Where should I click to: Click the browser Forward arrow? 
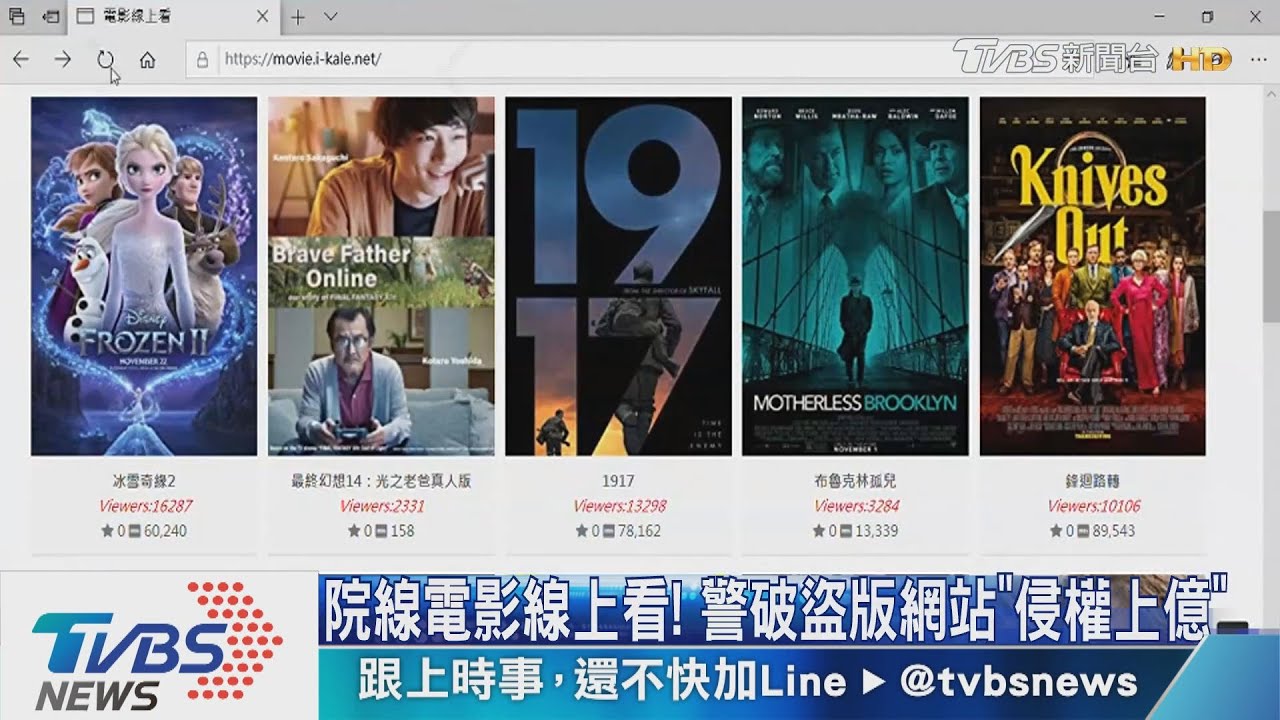pos(63,60)
